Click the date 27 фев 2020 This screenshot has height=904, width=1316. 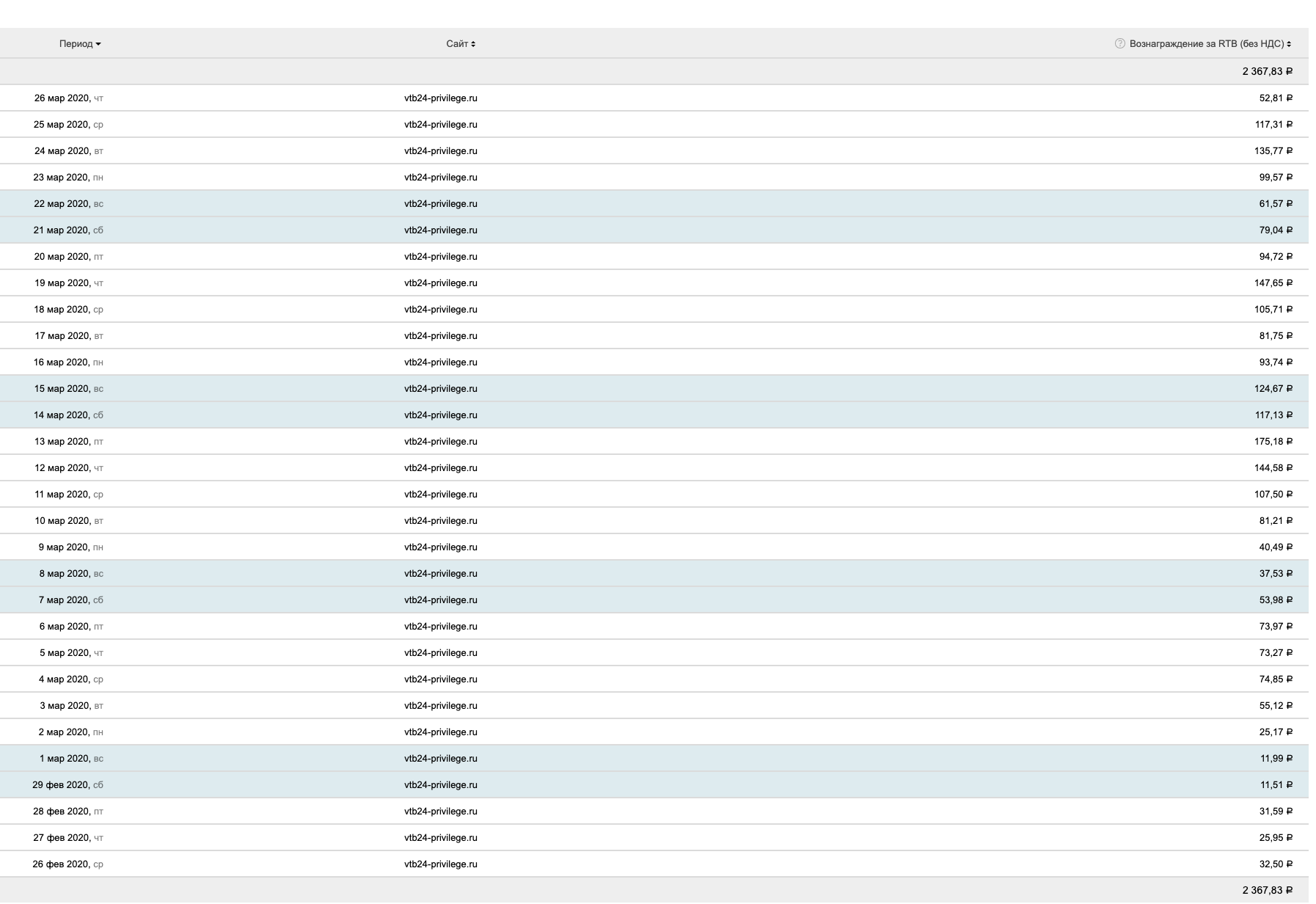(x=61, y=838)
